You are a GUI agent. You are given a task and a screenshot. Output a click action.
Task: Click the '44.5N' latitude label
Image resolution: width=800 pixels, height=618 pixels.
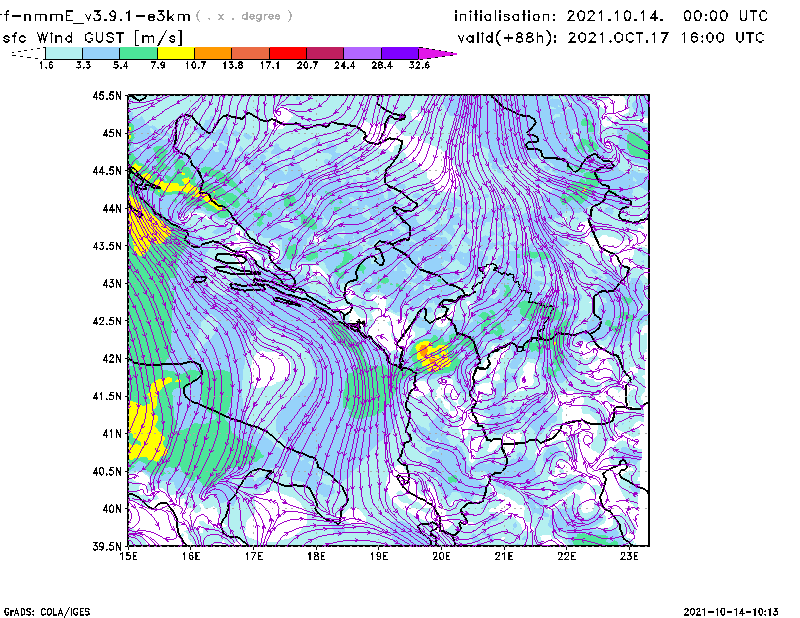(x=108, y=170)
